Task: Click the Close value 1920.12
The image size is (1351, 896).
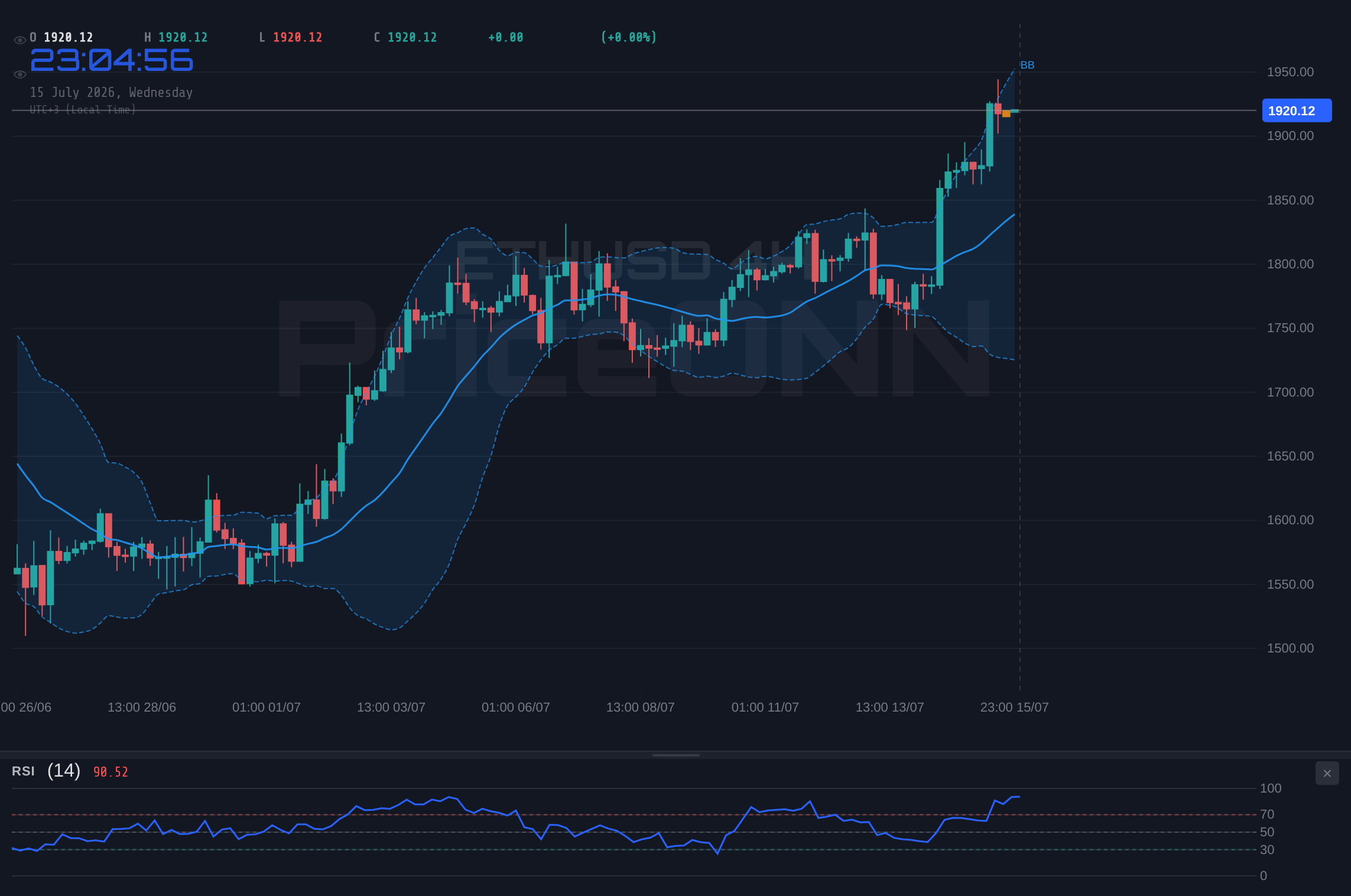Action: (413, 37)
